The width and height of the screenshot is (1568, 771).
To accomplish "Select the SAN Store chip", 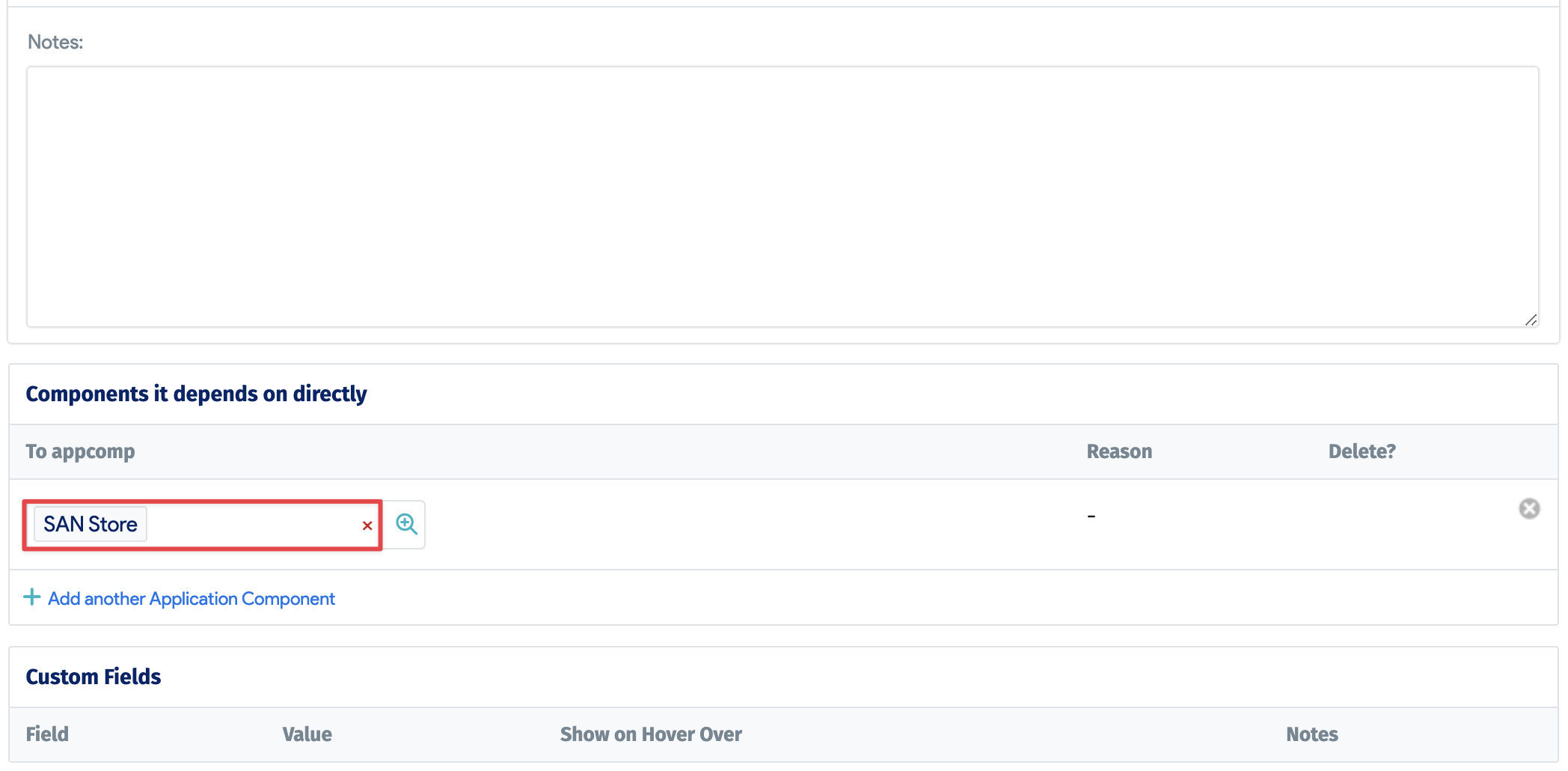I will click(91, 524).
